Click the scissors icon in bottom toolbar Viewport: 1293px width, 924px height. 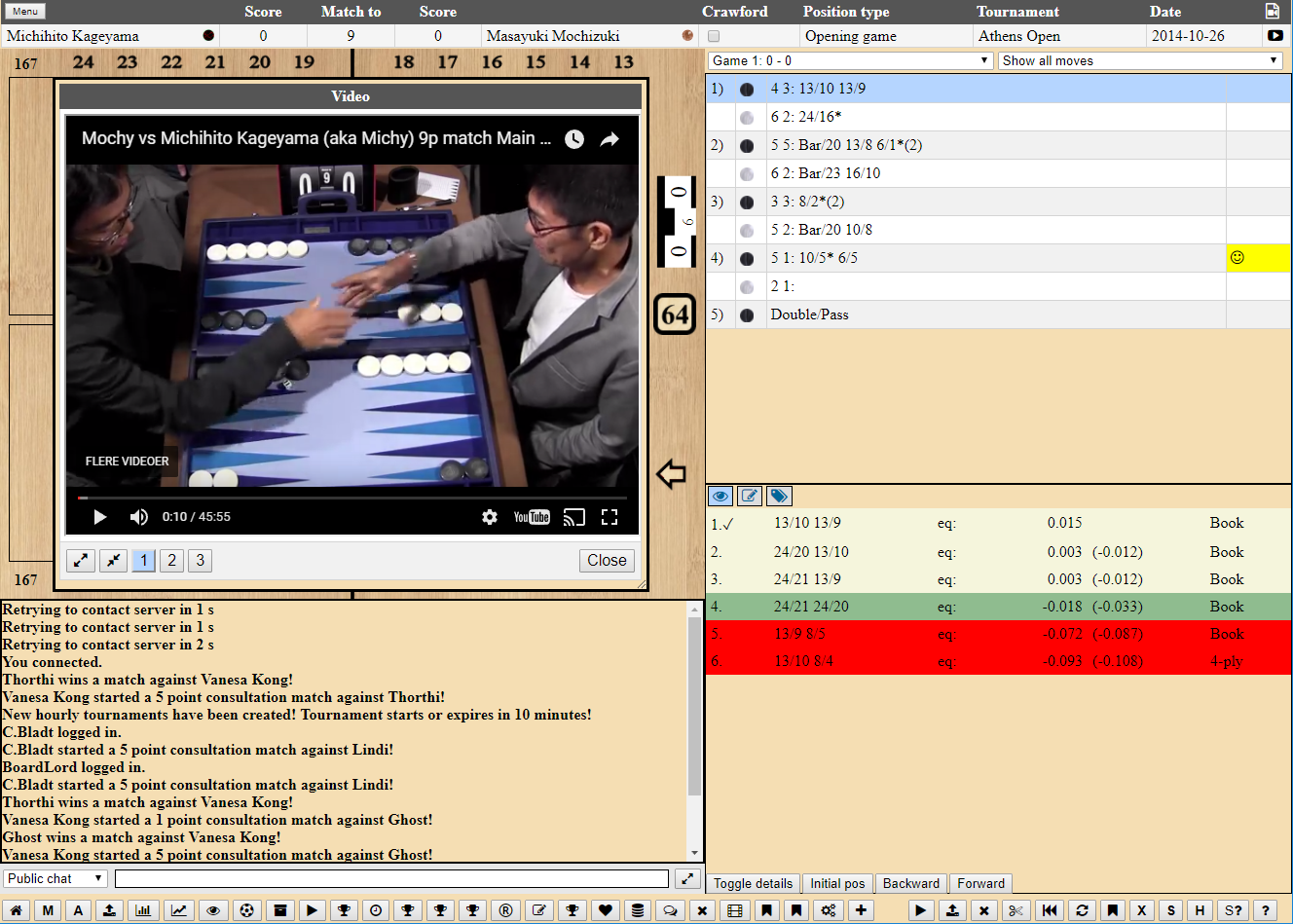pos(1016,910)
